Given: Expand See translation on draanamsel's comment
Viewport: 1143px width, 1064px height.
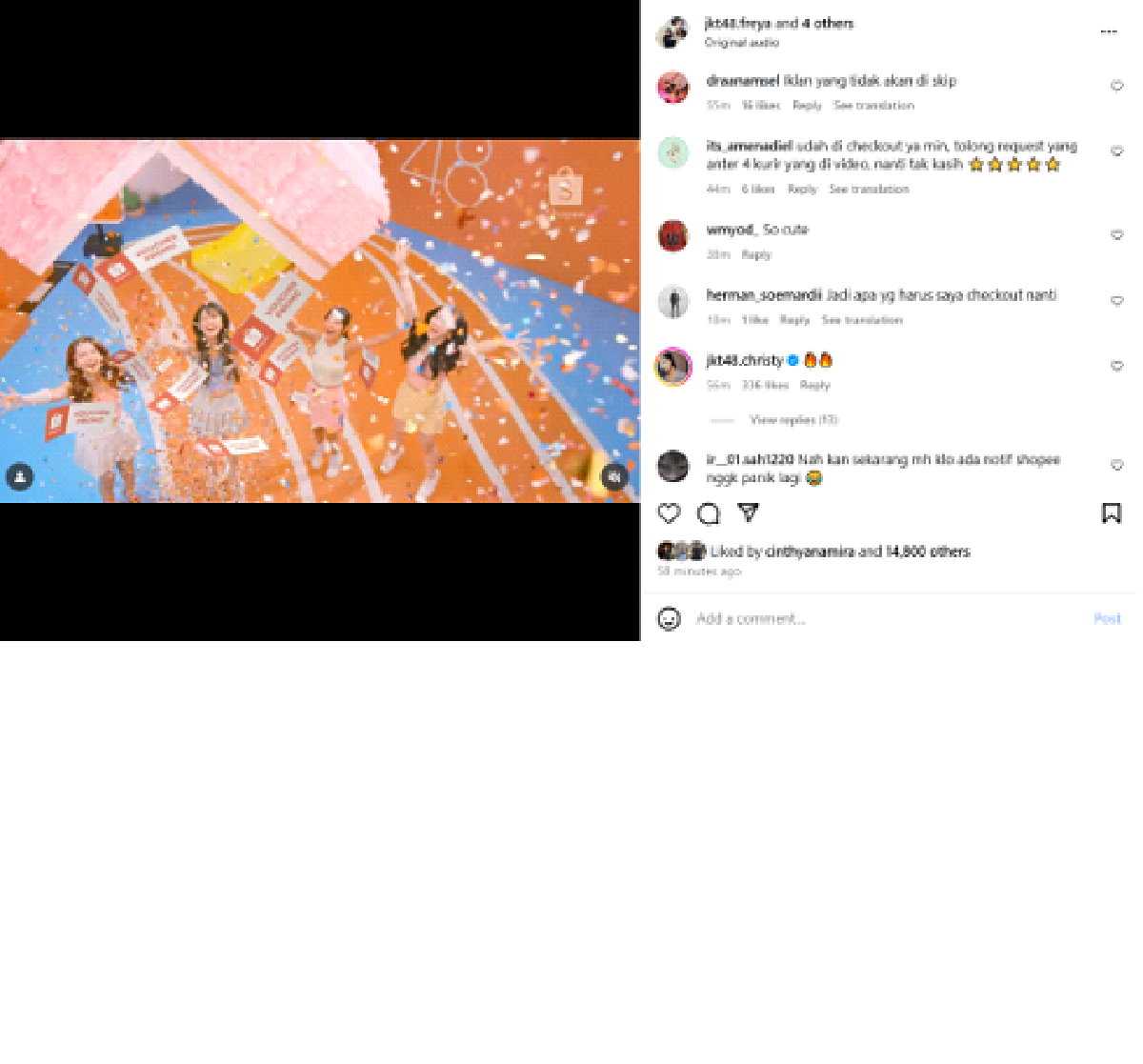Looking at the screenshot, I should pos(873,106).
